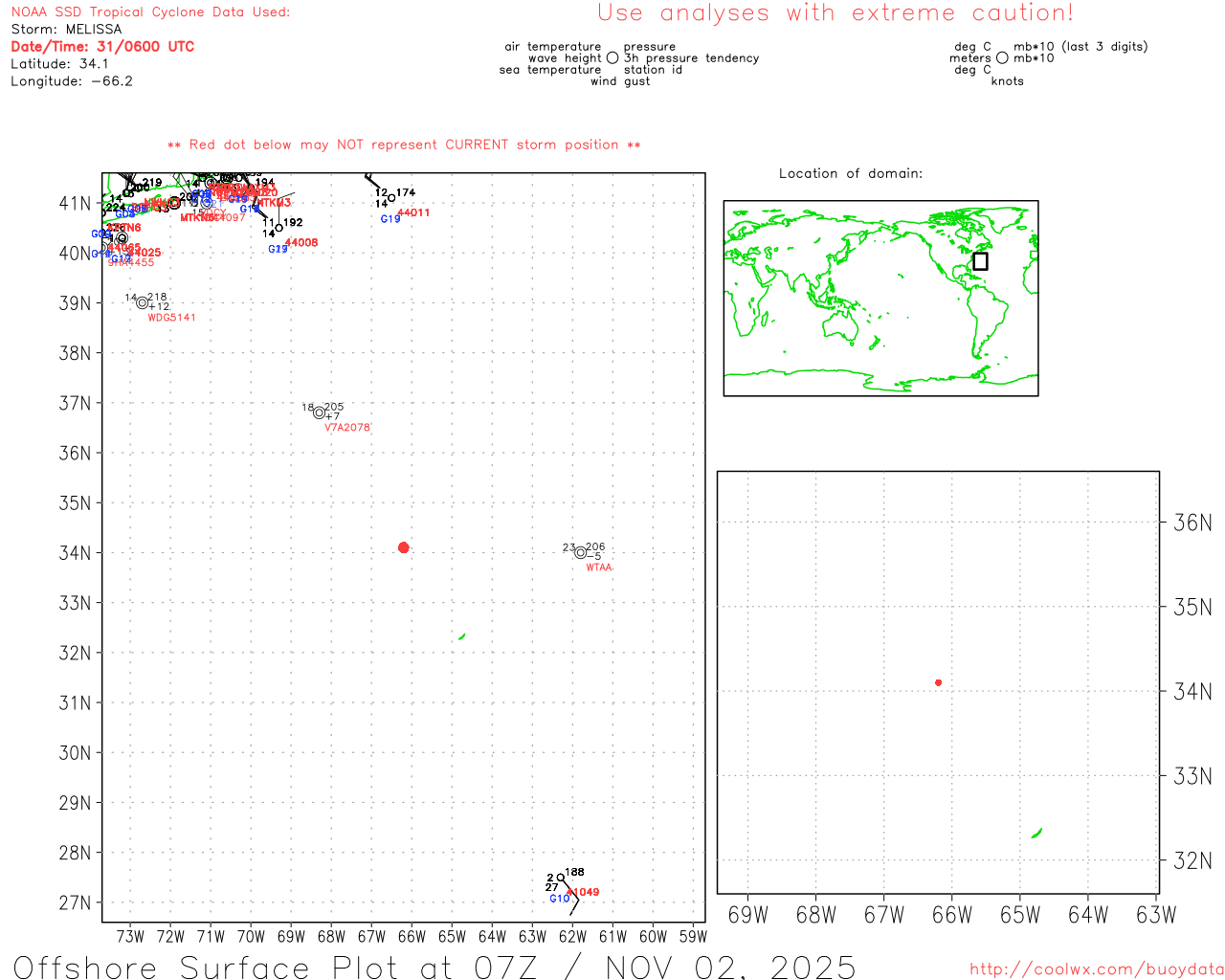Select the WDG5141 ship station circle
This screenshot has width=1225, height=980.
(142, 302)
